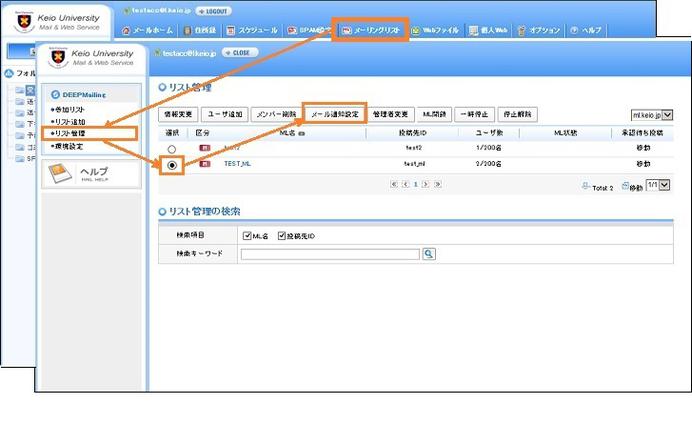Click the red category icon in the TEST_ML row
The height and width of the screenshot is (444, 692).
(205, 163)
